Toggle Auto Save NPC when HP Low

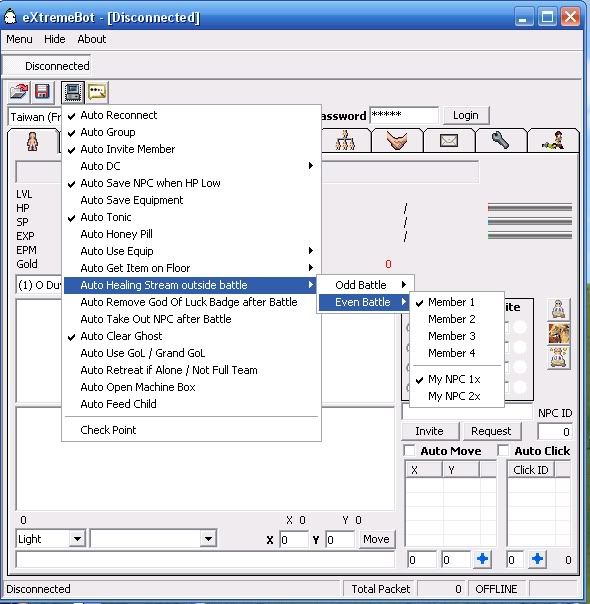pos(191,183)
